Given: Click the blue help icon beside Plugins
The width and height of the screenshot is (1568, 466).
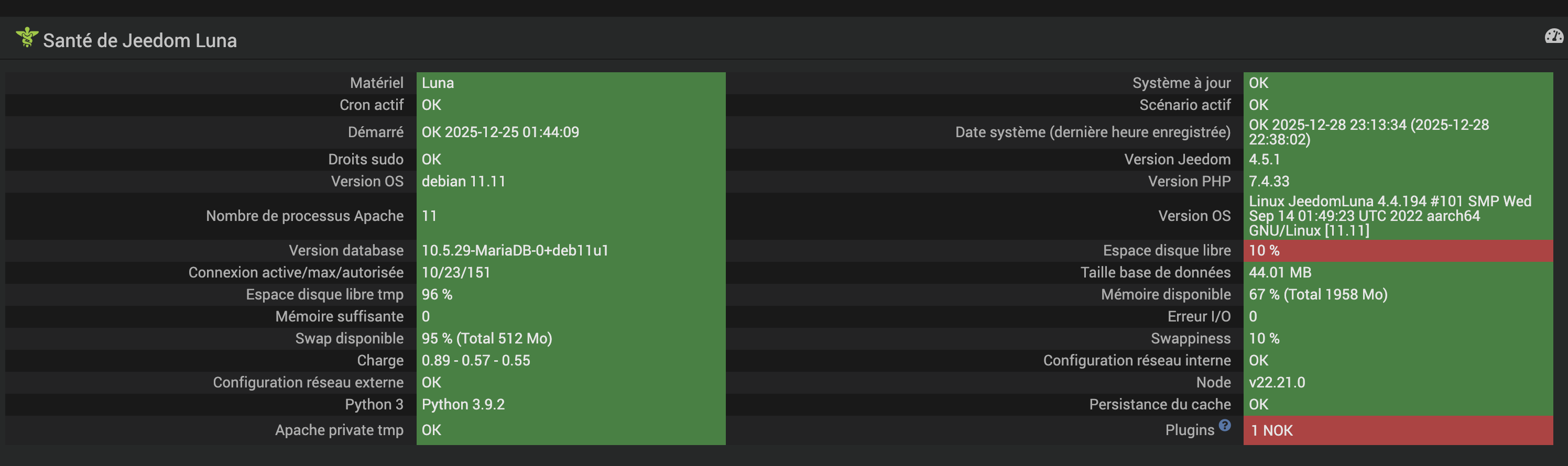Looking at the screenshot, I should click(1225, 425).
